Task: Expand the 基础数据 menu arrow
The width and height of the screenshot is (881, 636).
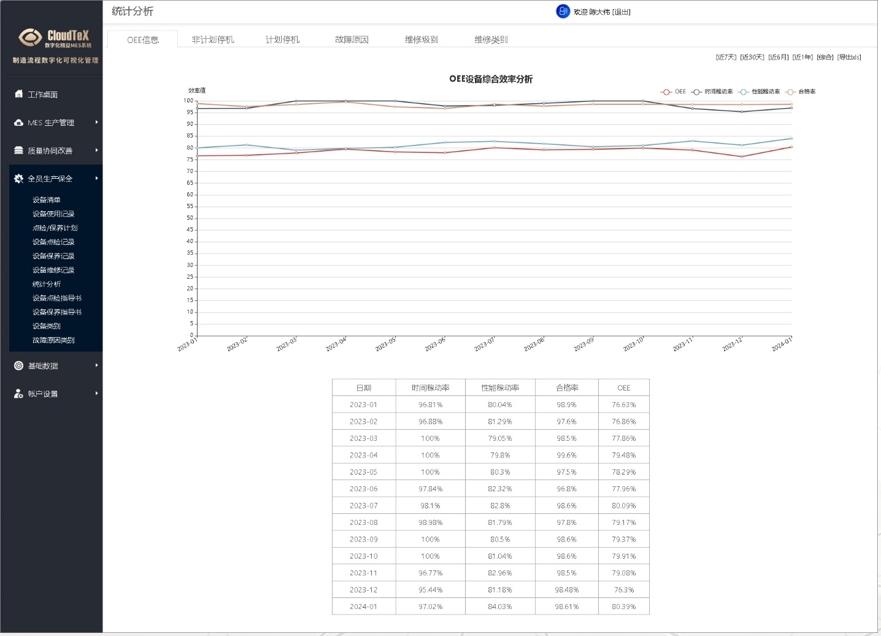Action: pyautogui.click(x=96, y=366)
